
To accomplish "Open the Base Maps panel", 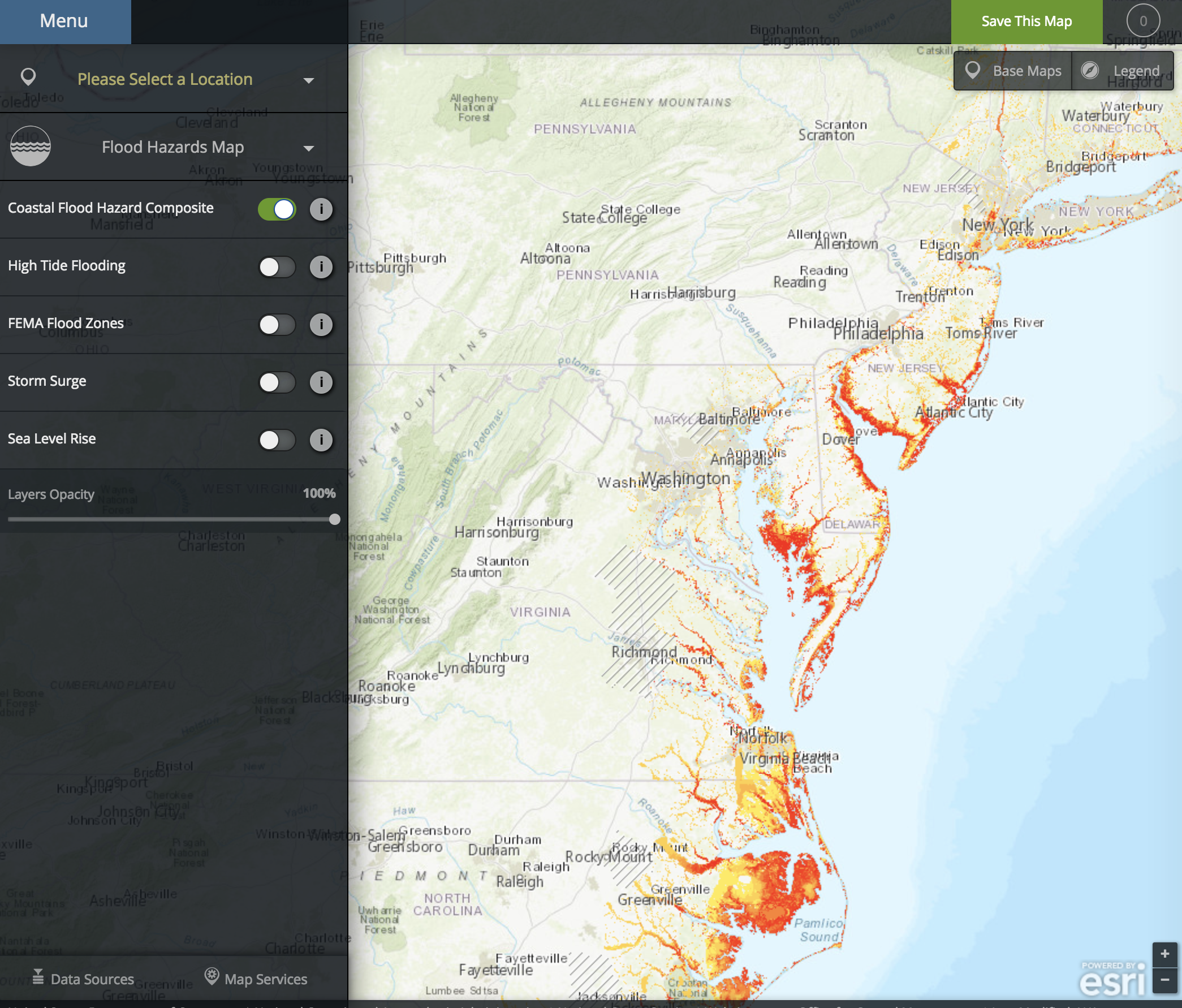I will (x=1012, y=71).
